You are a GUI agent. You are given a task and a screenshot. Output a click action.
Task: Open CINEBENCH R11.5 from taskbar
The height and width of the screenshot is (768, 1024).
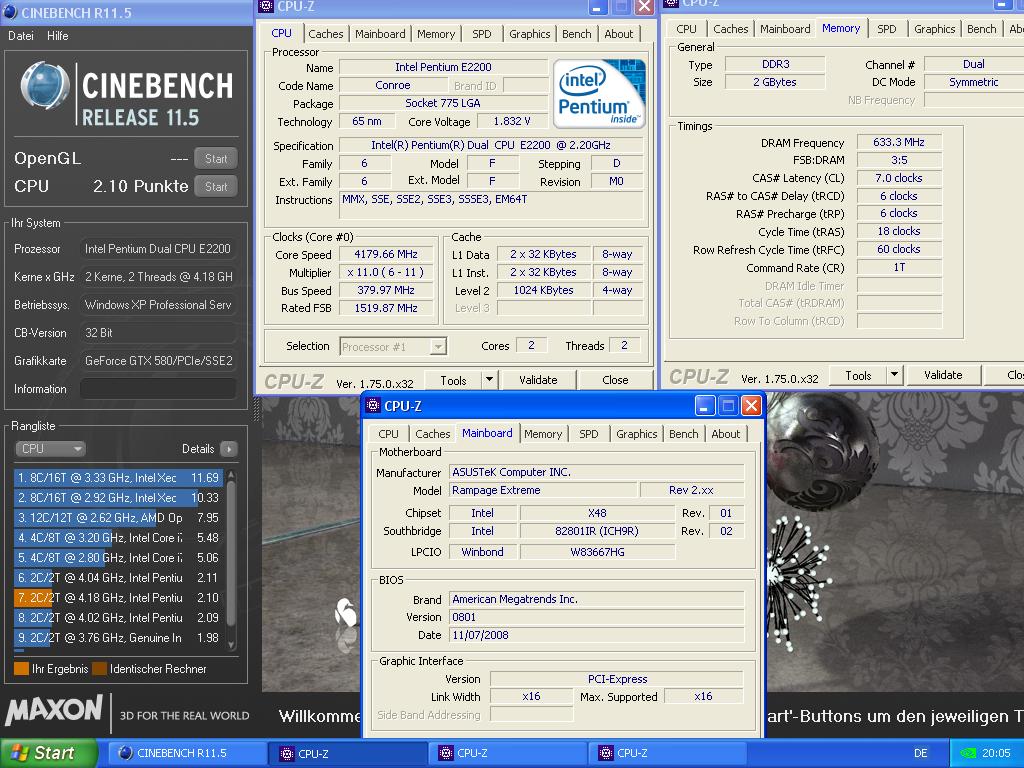coord(185,753)
